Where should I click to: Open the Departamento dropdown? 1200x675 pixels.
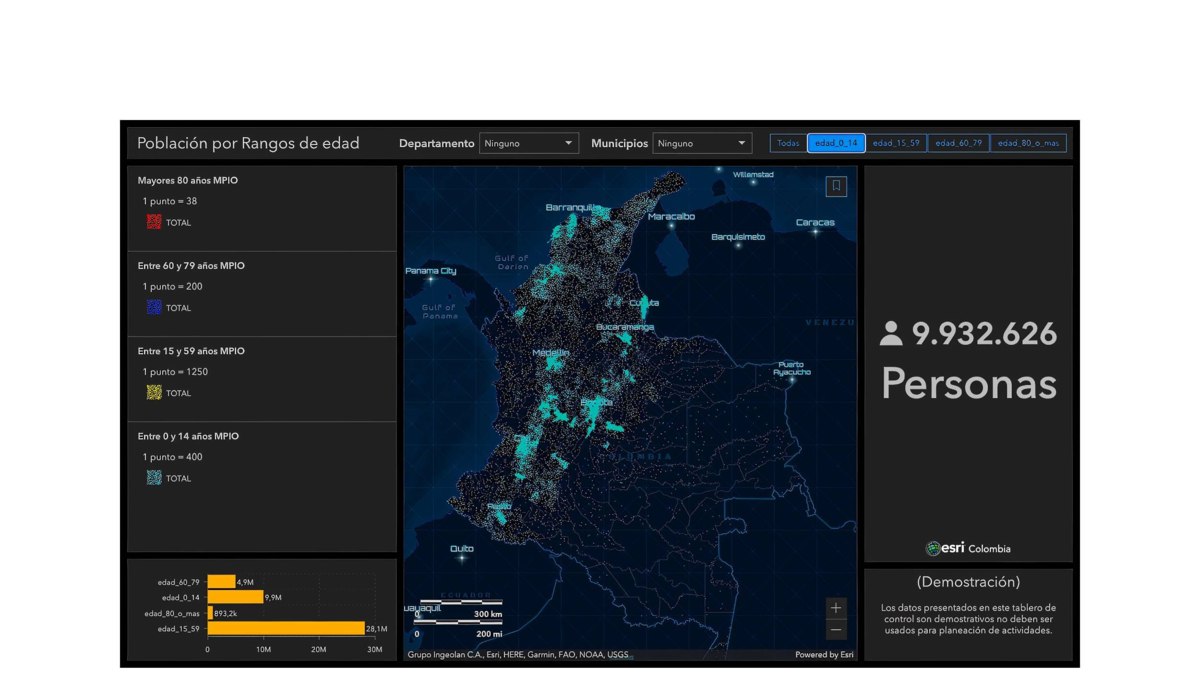tap(528, 143)
